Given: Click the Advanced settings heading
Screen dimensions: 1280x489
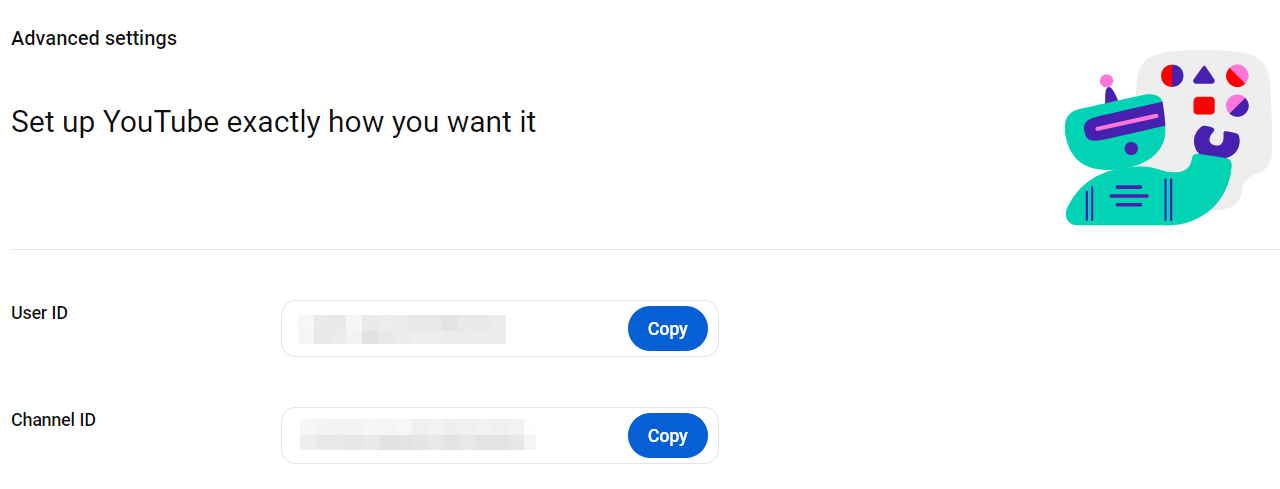Looking at the screenshot, I should [x=94, y=39].
